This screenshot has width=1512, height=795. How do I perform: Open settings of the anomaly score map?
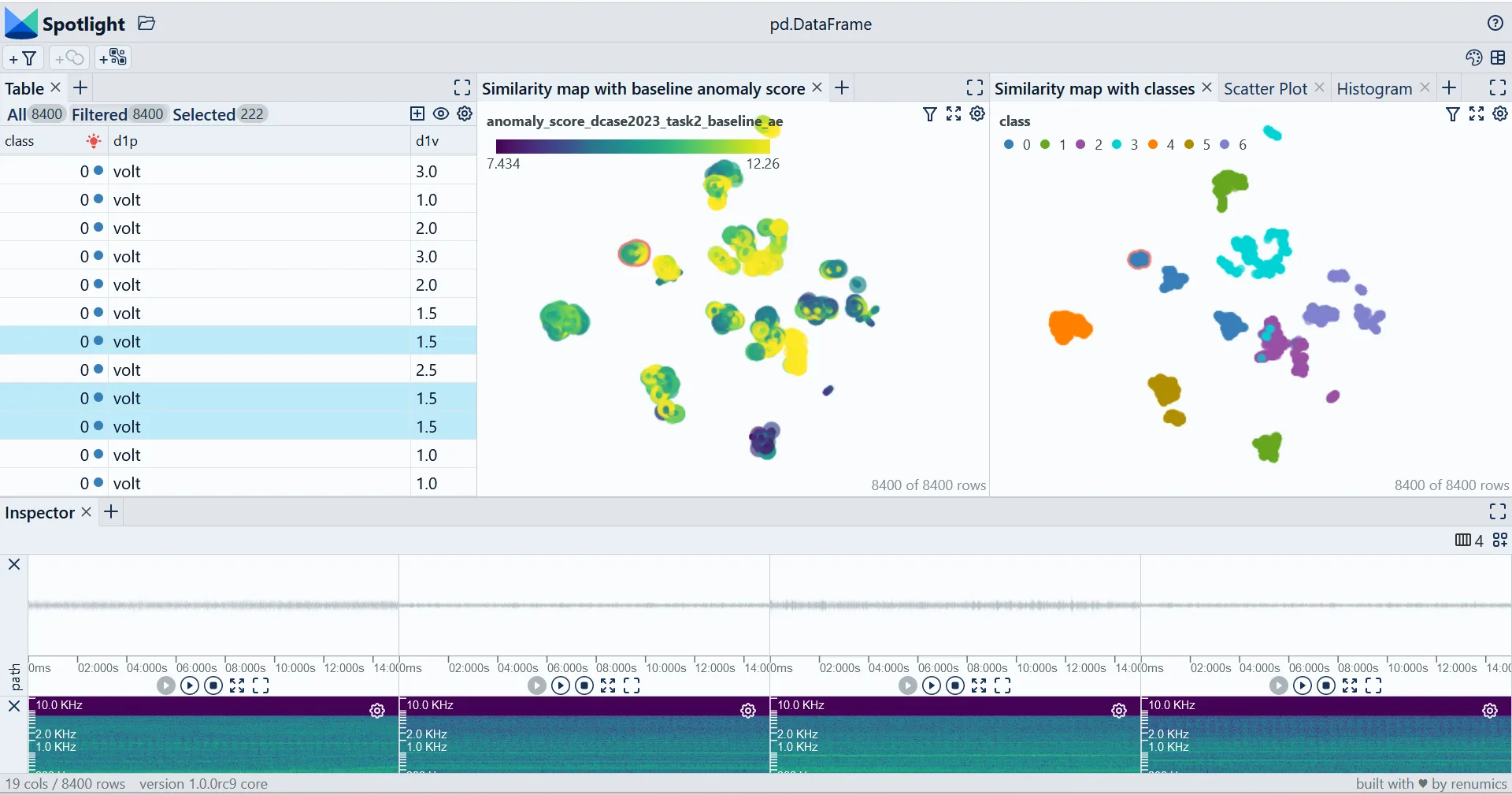click(x=977, y=114)
